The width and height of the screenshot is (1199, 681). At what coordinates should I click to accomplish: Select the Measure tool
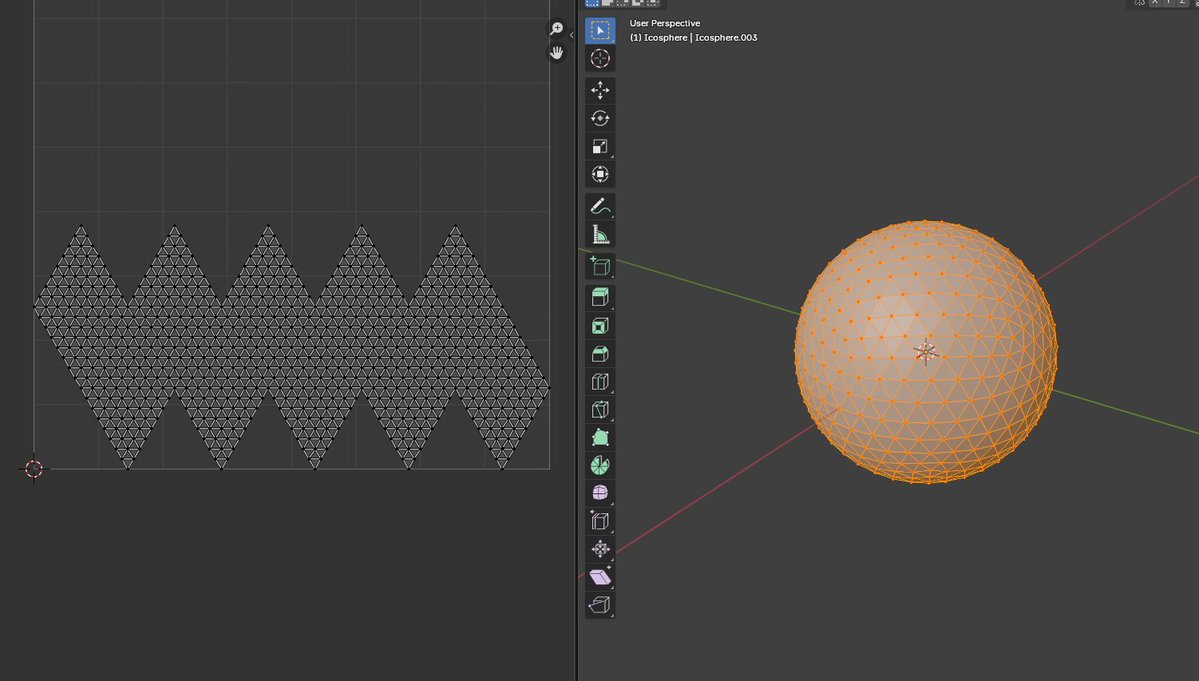[x=600, y=235]
